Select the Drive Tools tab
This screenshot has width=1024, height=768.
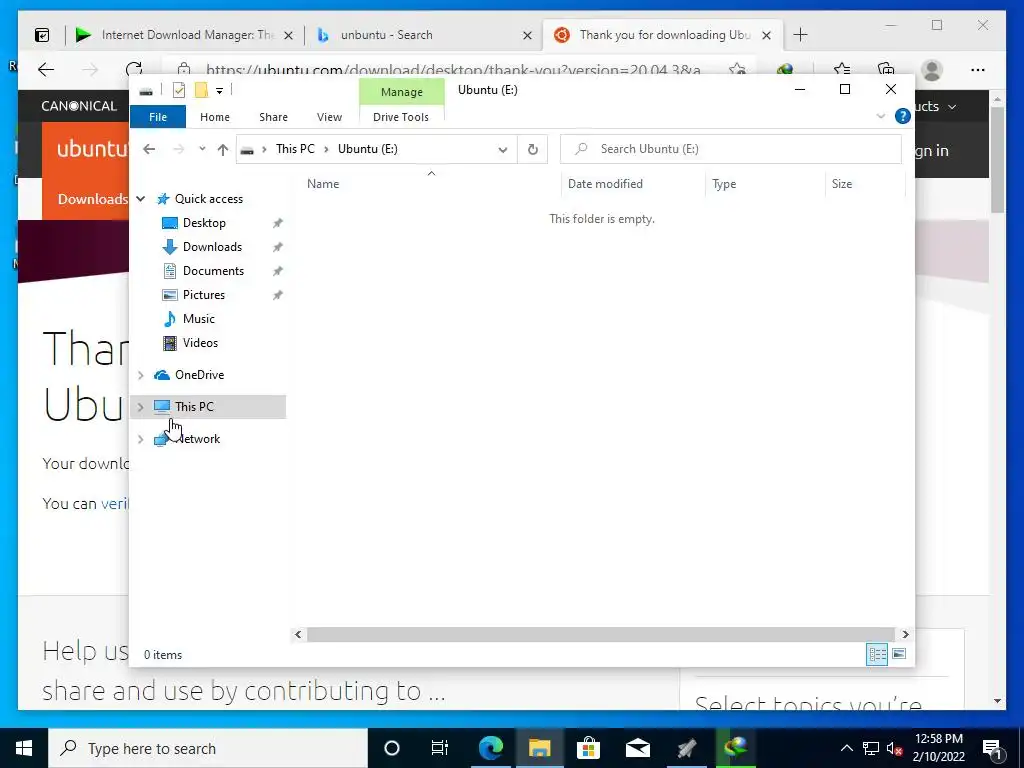click(x=401, y=117)
